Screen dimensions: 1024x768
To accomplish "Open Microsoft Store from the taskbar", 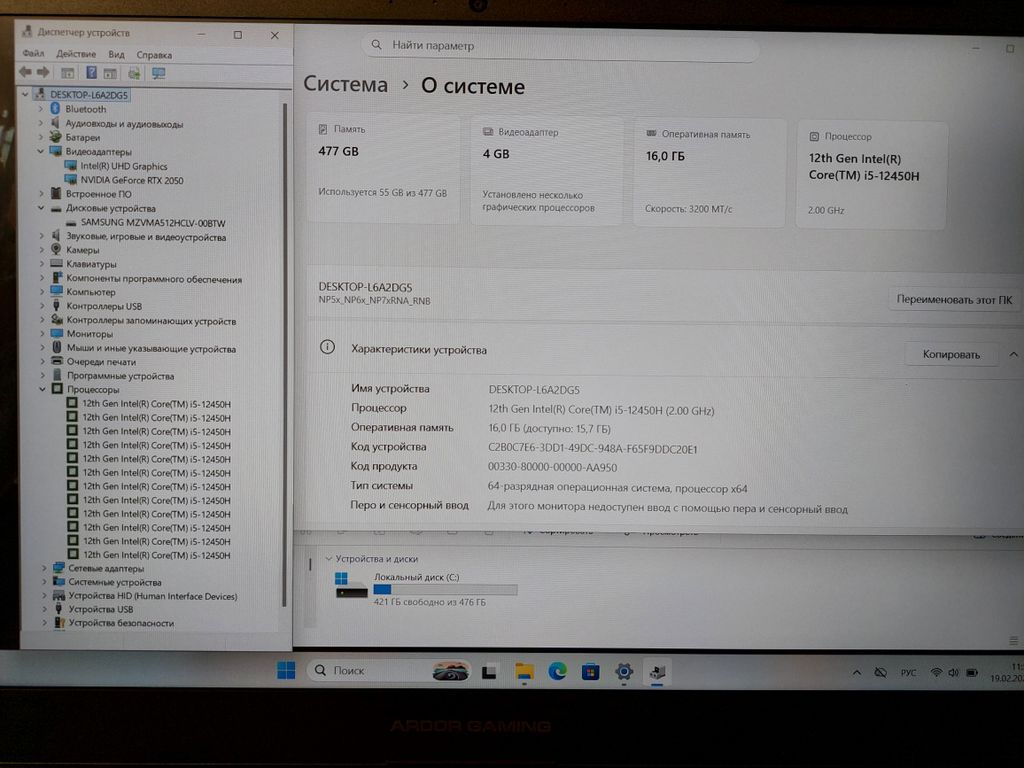I will 590,671.
